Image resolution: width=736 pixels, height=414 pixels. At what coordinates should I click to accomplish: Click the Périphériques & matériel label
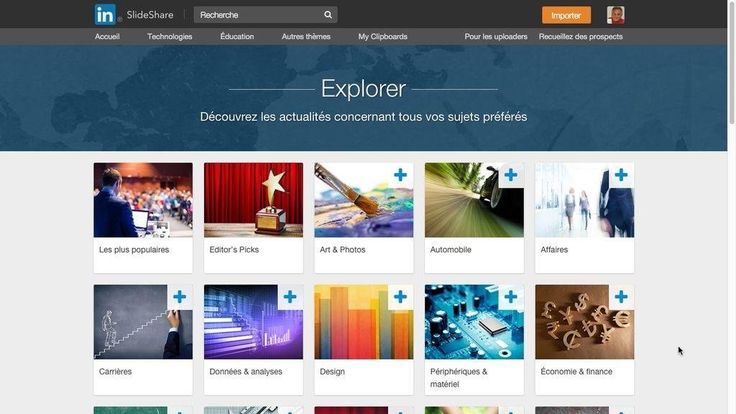pyautogui.click(x=459, y=377)
